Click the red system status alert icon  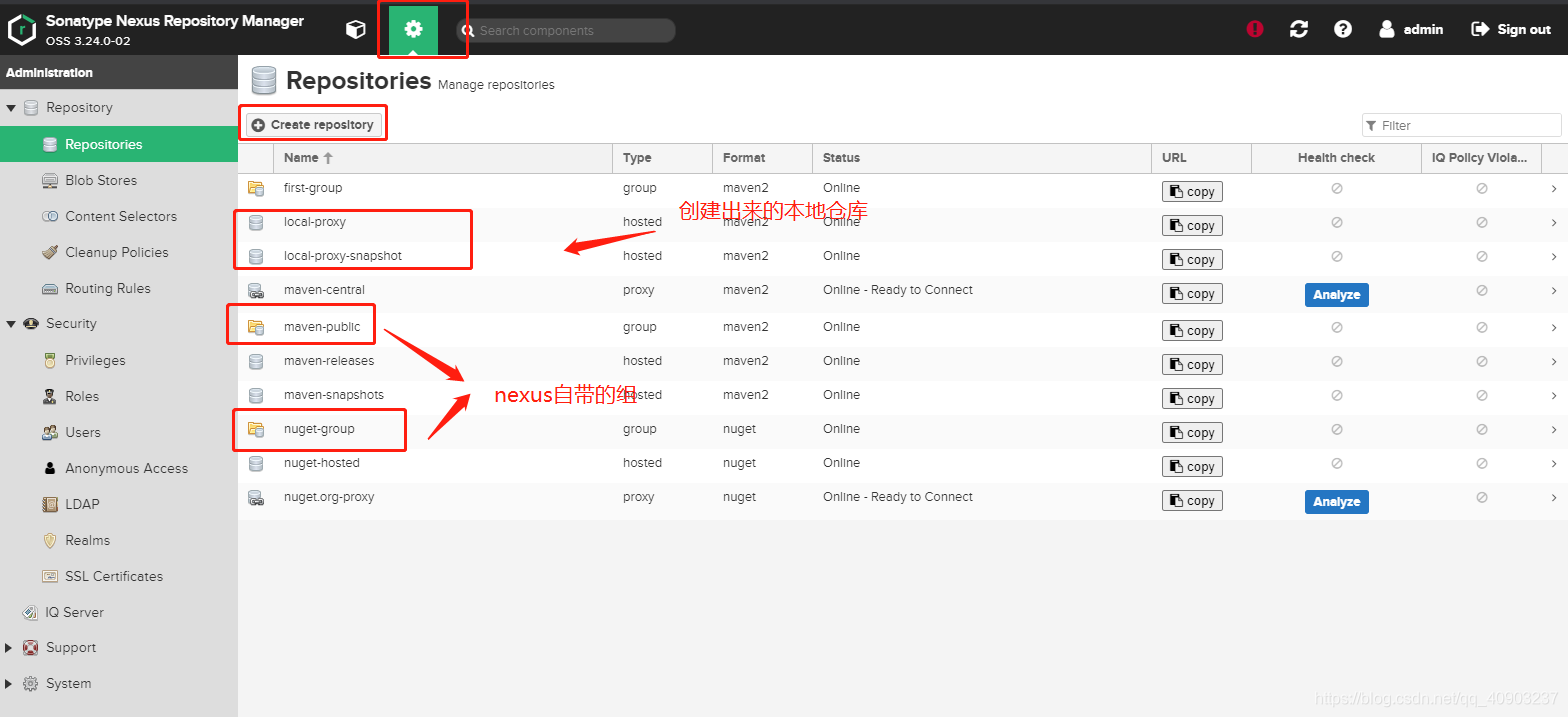click(x=1255, y=30)
